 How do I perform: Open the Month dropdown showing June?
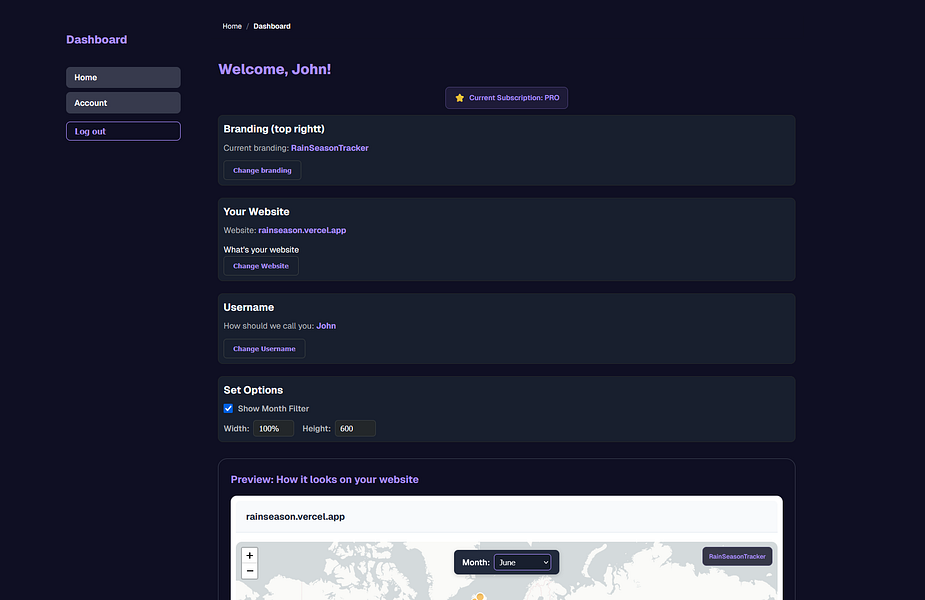(x=524, y=562)
